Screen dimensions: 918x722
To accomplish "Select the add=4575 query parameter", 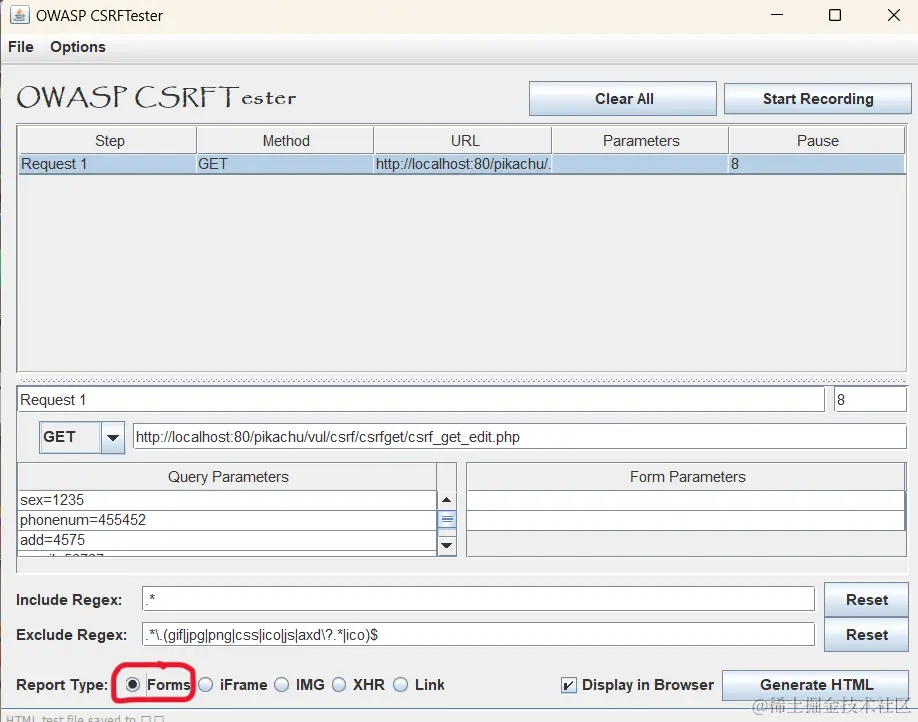I will click(x=228, y=540).
